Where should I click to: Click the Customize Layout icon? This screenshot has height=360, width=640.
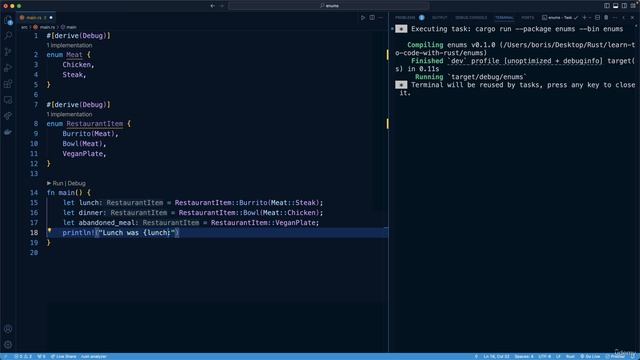coord(633,6)
